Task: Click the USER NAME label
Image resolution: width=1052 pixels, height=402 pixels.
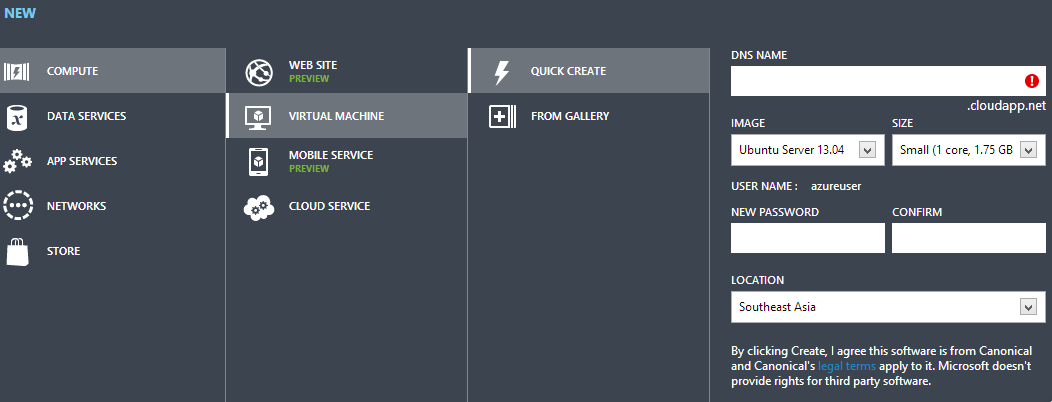Action: 764,186
